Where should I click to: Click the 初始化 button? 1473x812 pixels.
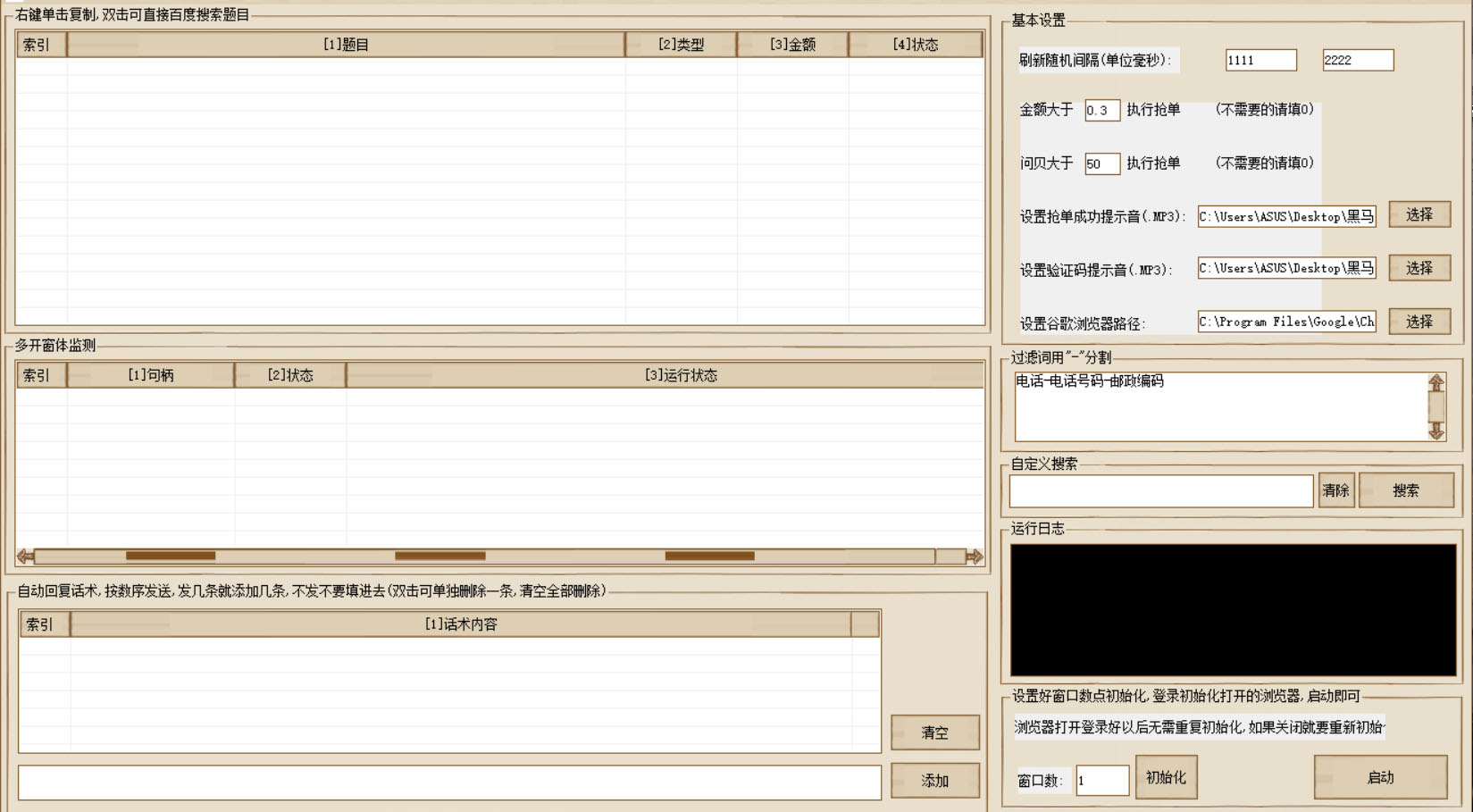(x=1166, y=777)
